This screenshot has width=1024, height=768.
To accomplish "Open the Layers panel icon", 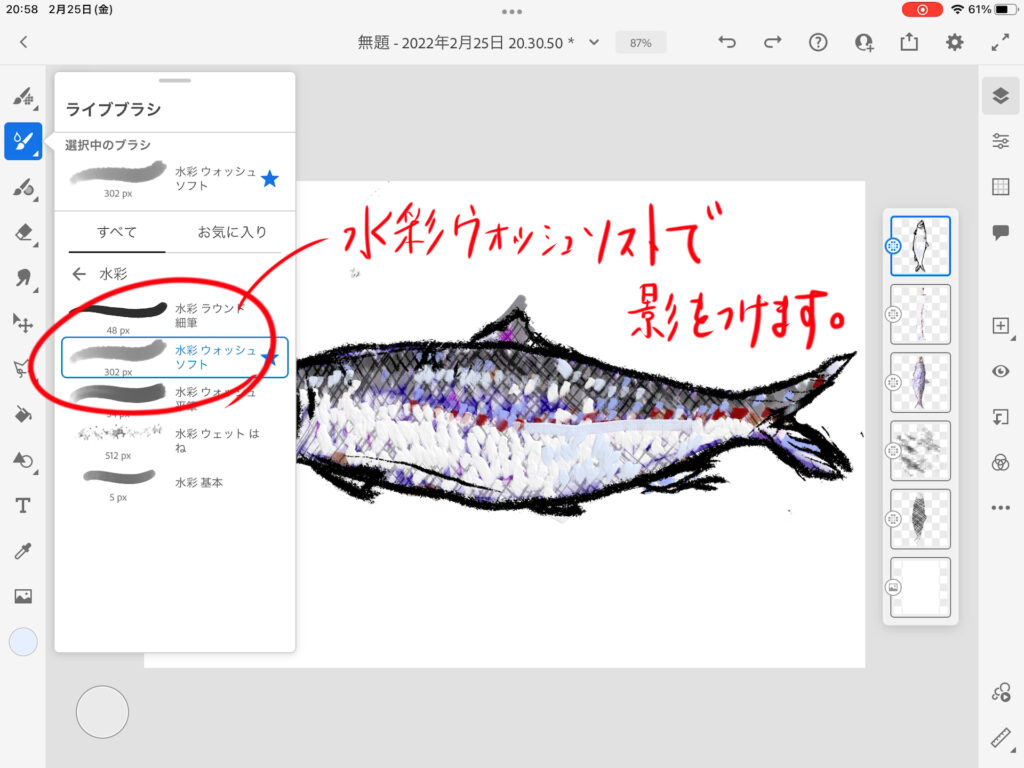I will pos(1000,96).
